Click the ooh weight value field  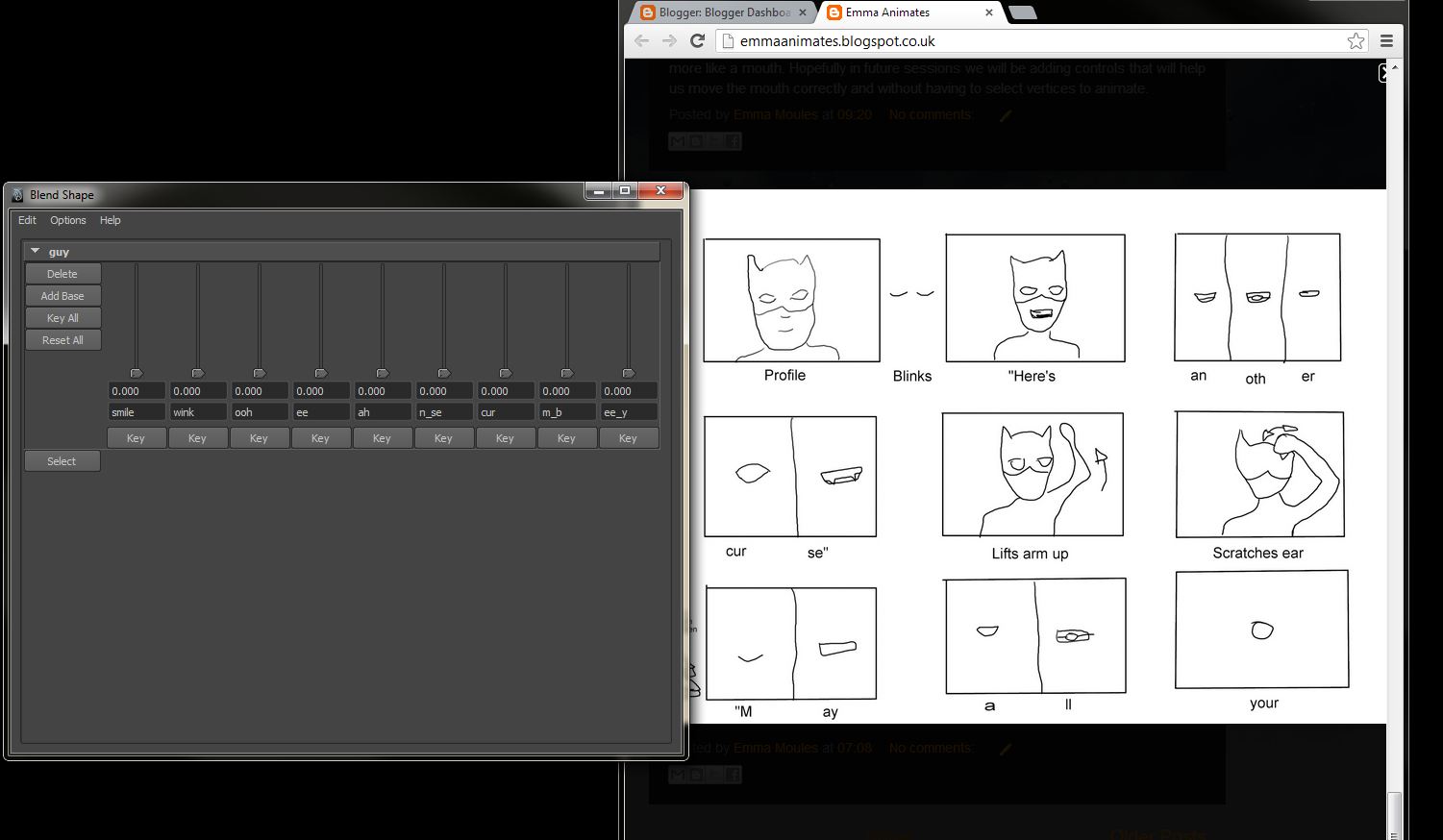click(x=260, y=391)
